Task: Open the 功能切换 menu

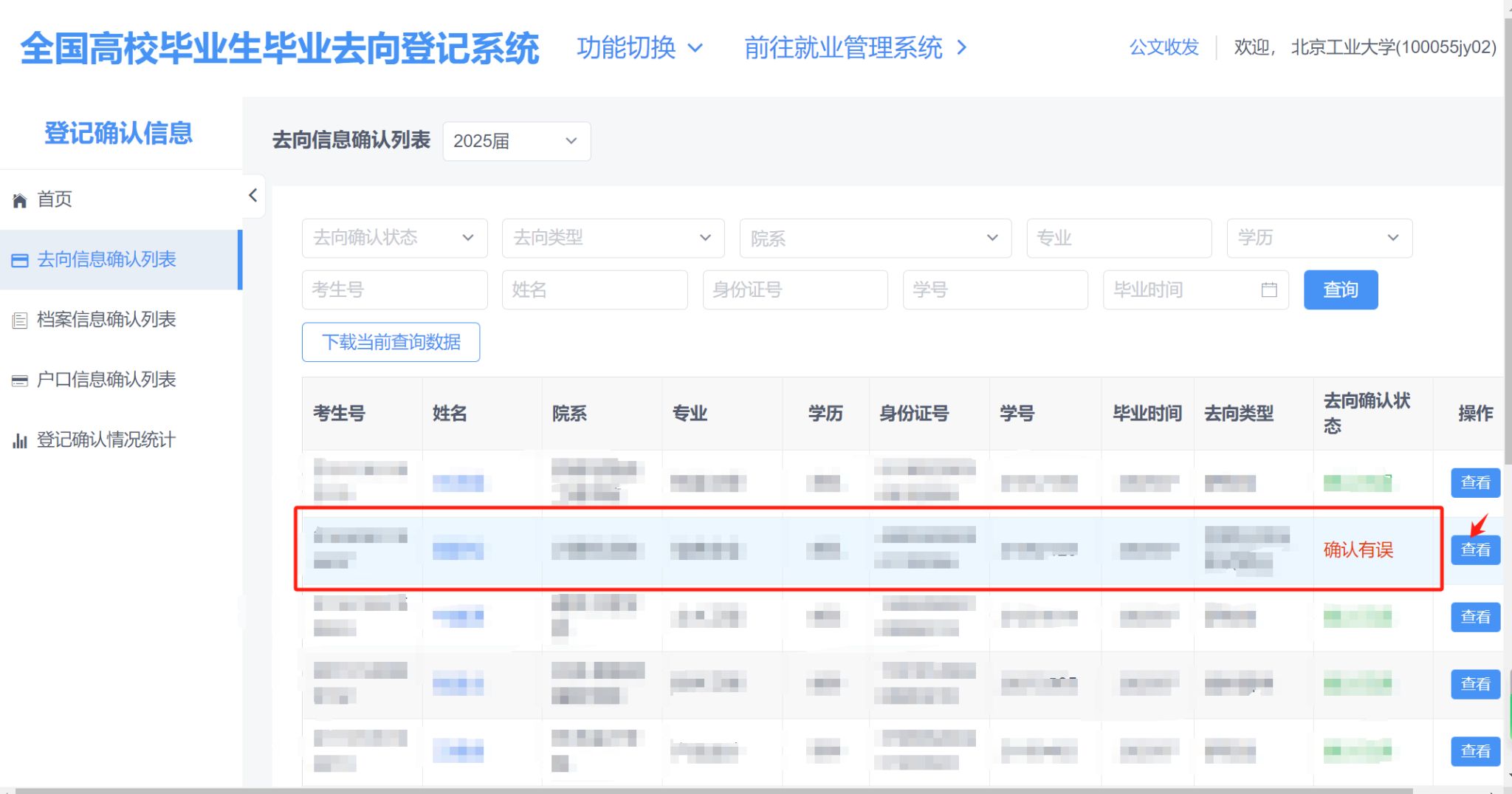Action: [639, 48]
